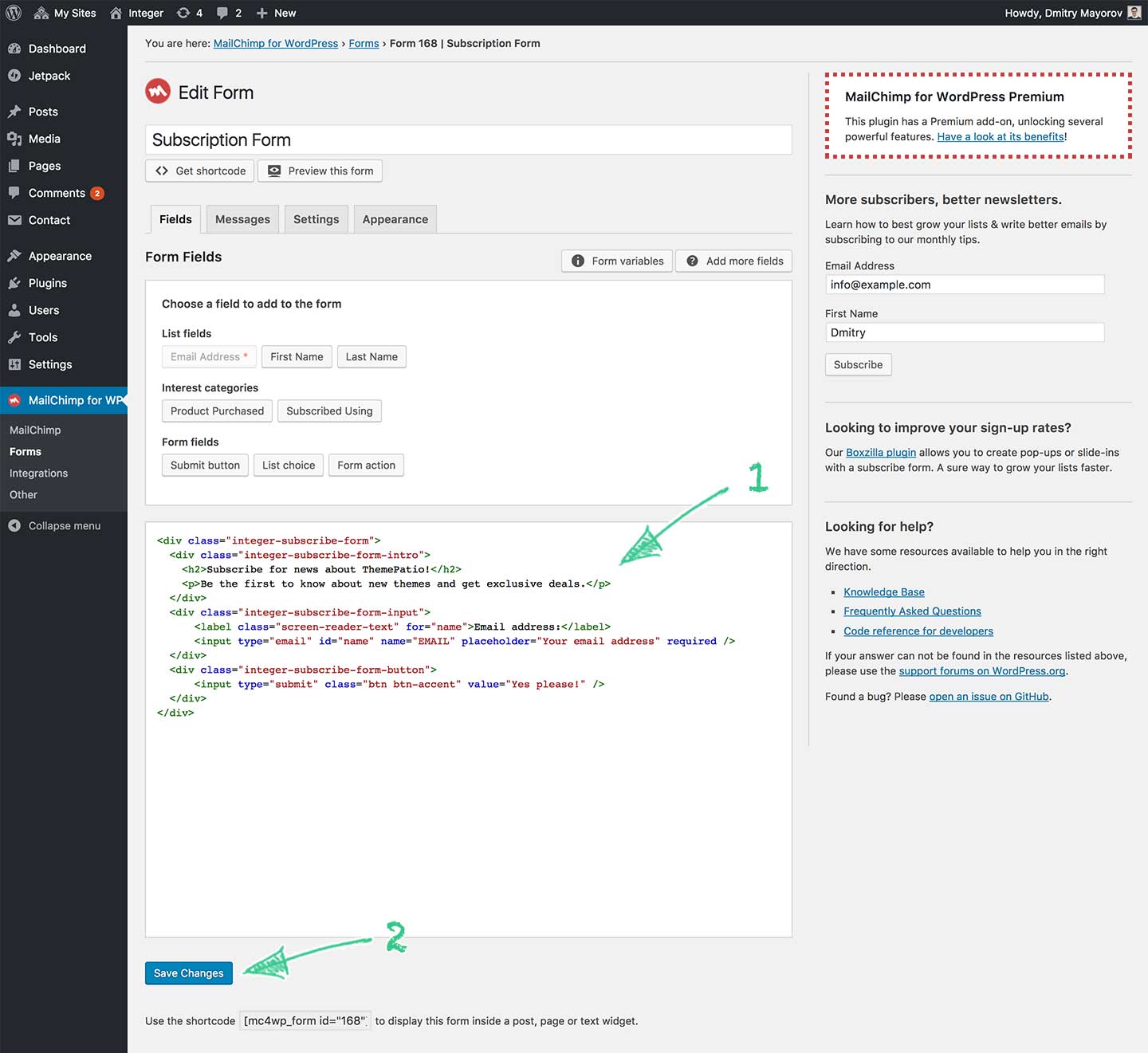Click Save Changes button

189,973
